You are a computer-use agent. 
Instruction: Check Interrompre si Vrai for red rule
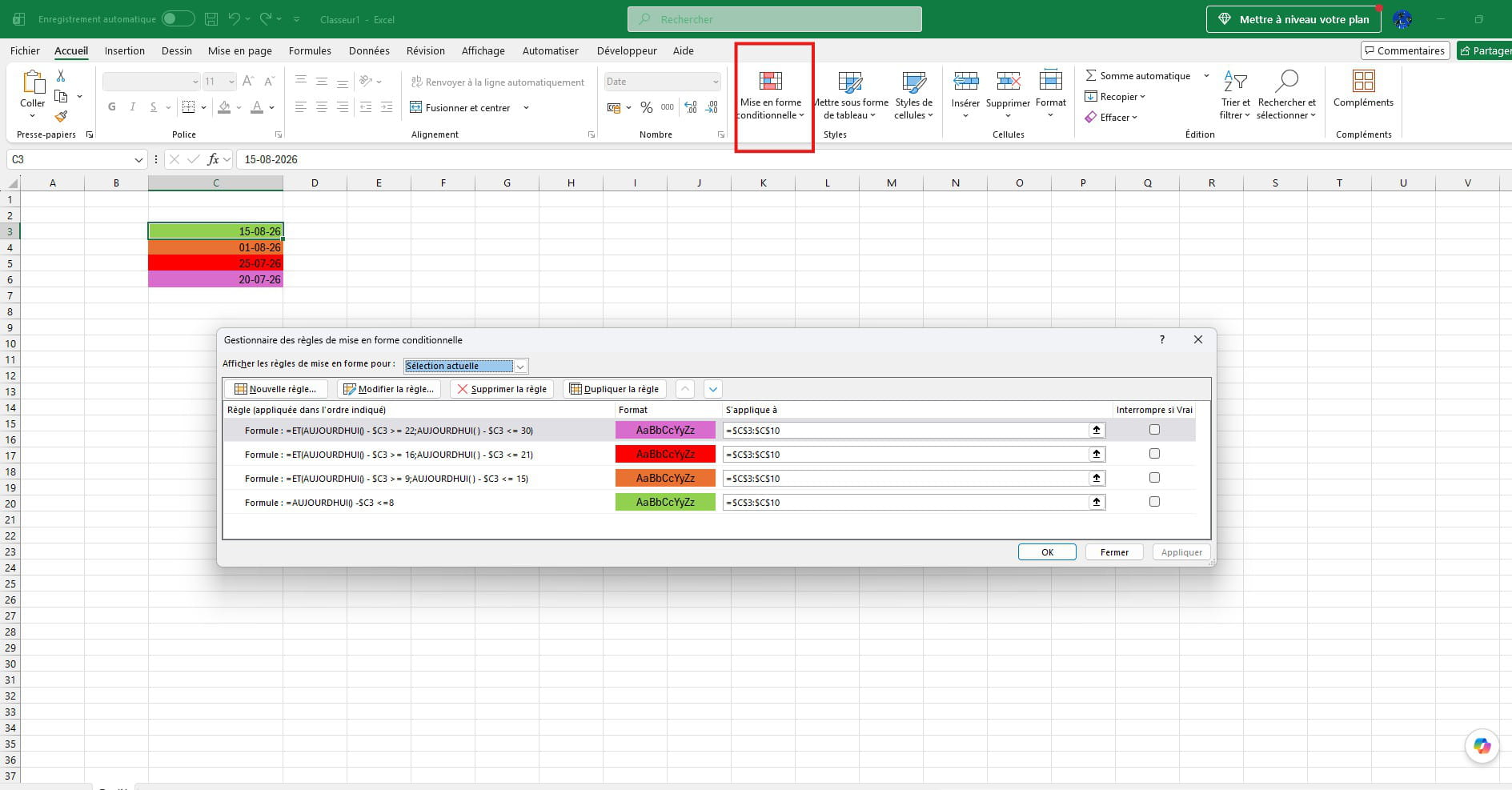1154,454
